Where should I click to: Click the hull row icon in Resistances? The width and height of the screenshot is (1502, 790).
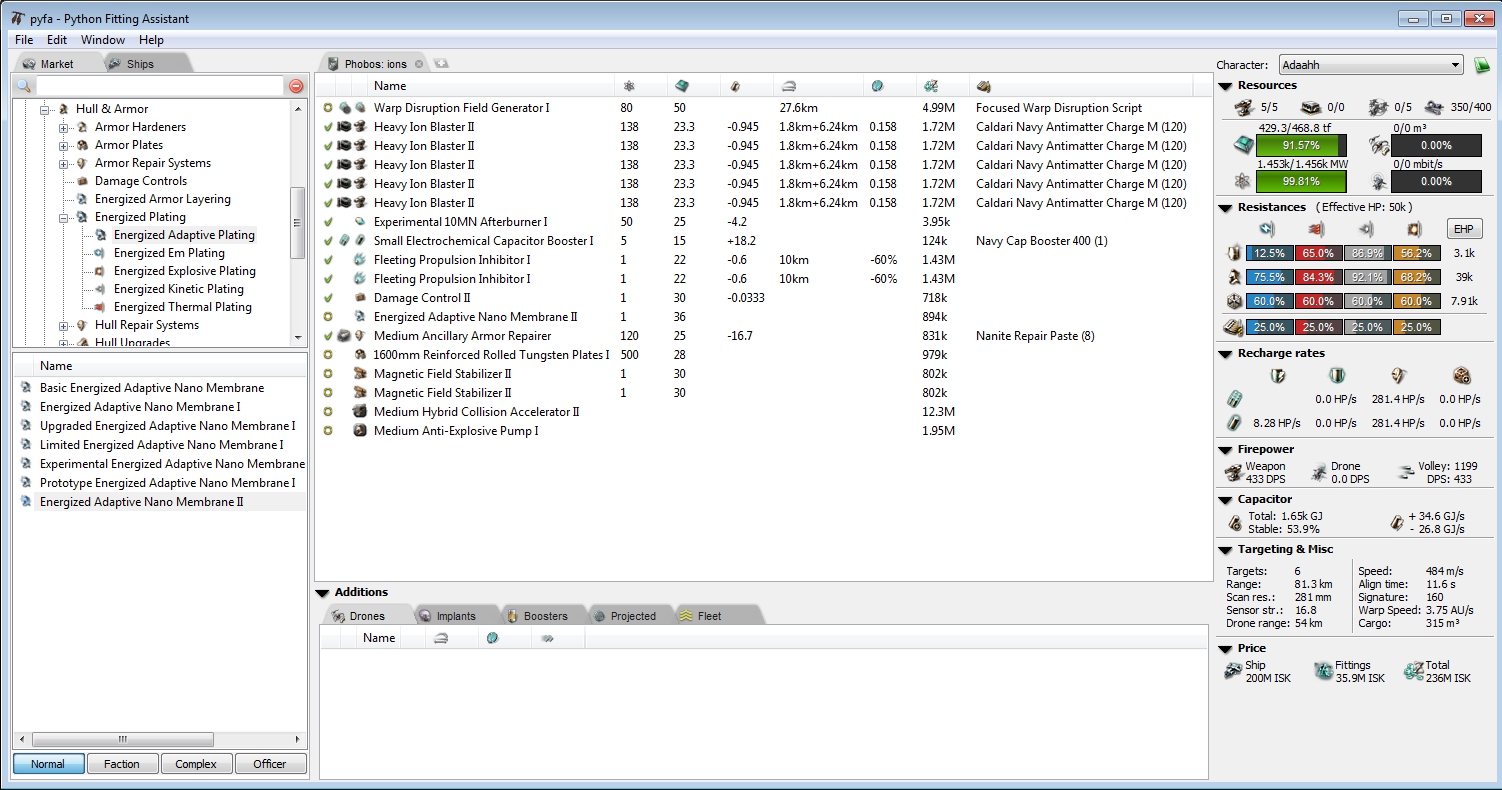click(1234, 302)
